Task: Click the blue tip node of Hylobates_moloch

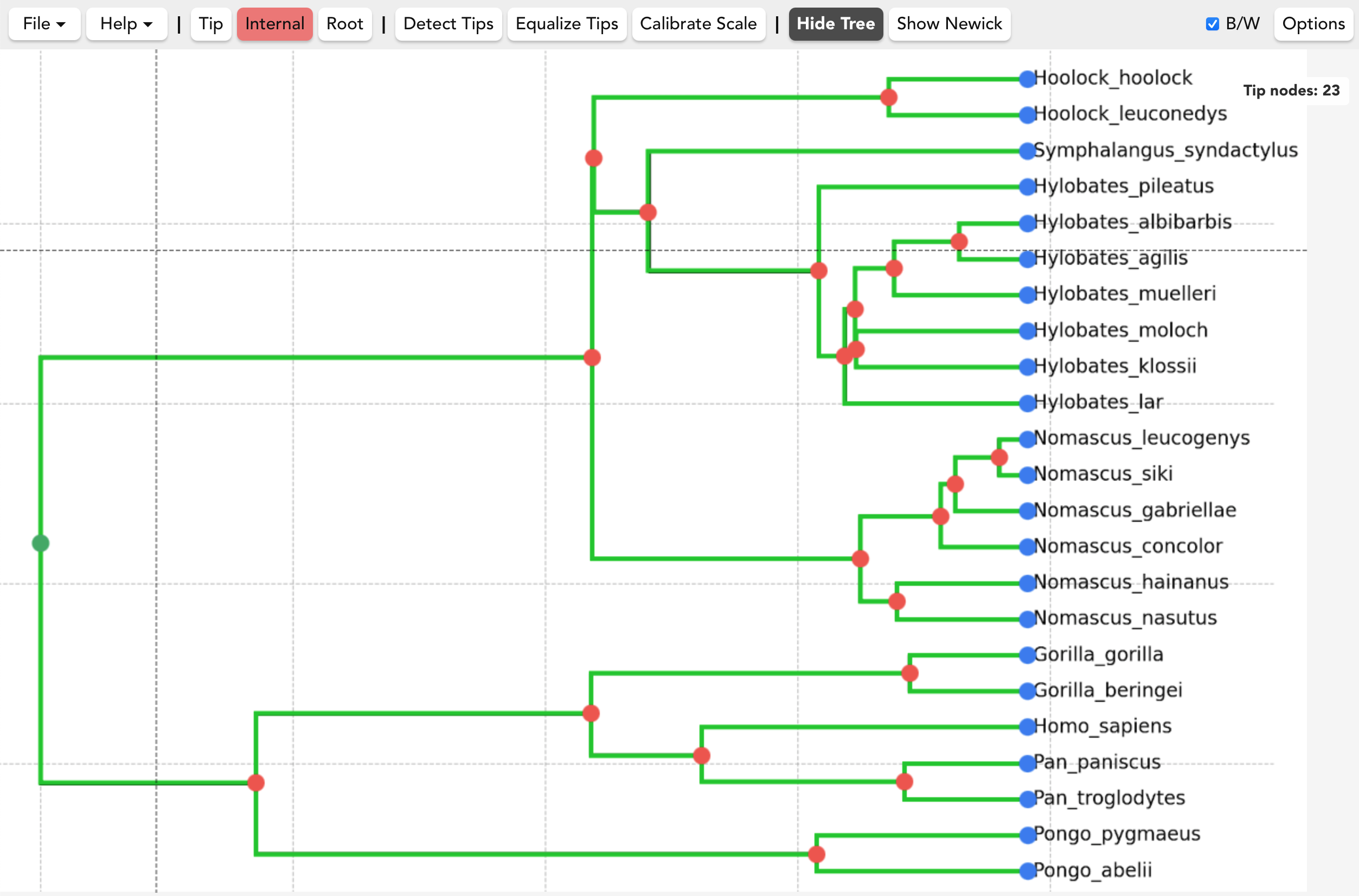Action: (x=1028, y=331)
